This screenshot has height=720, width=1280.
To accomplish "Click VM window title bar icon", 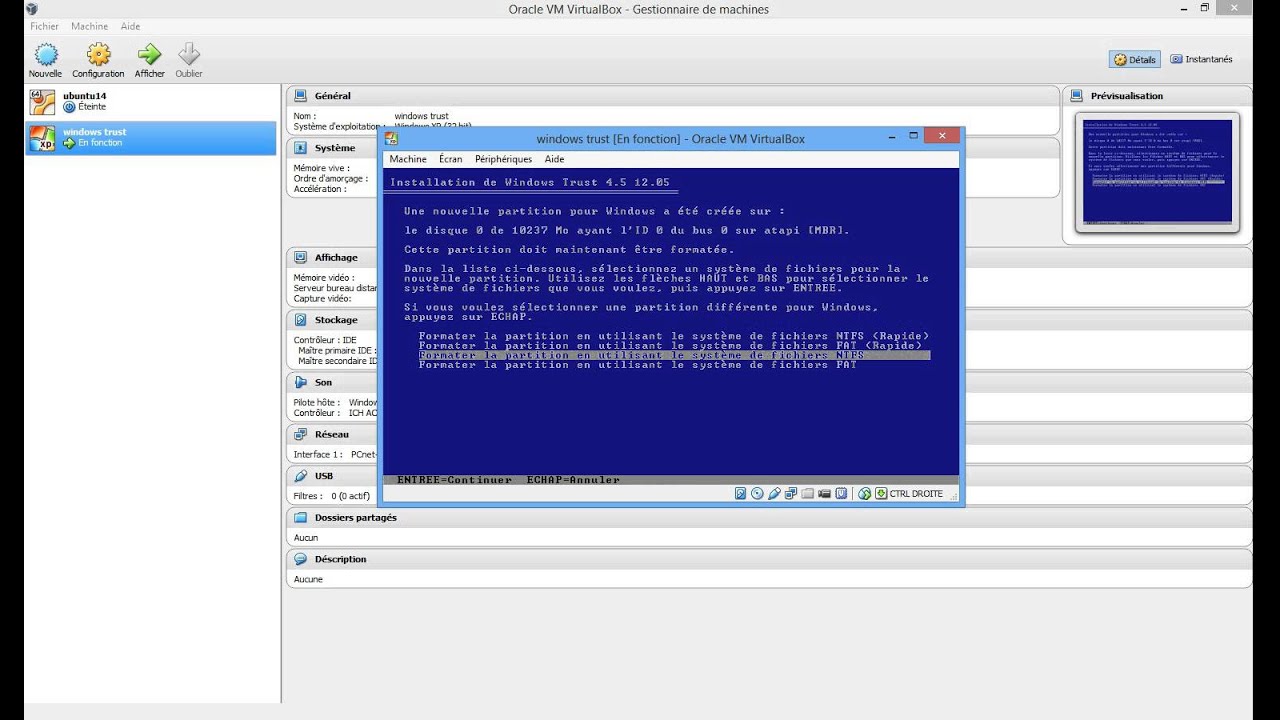I will [391, 139].
